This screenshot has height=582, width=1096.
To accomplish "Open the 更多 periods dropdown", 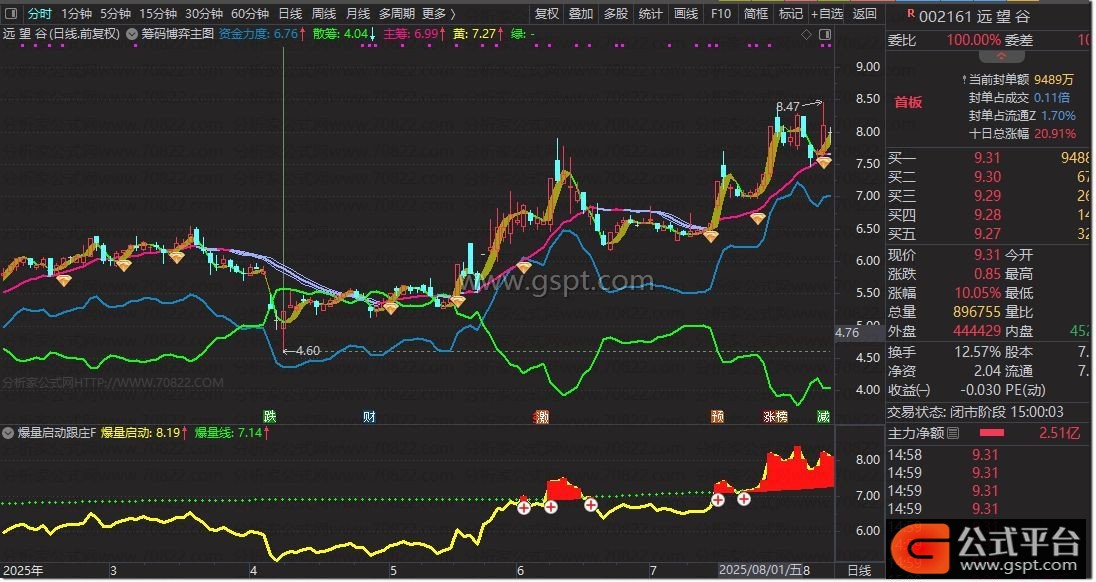I will 438,14.
